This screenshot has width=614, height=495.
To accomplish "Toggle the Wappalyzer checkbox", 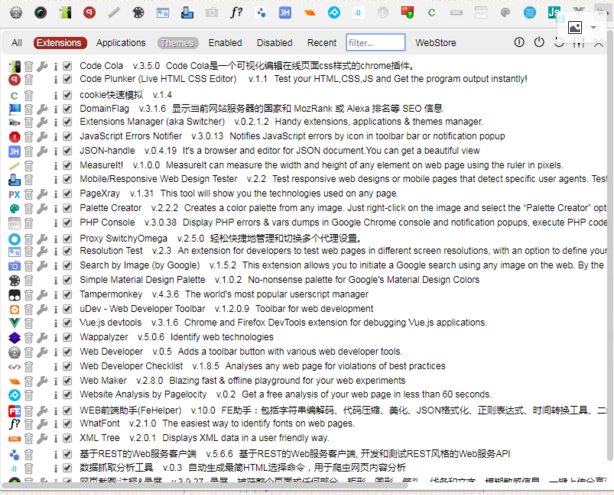I will [67, 337].
